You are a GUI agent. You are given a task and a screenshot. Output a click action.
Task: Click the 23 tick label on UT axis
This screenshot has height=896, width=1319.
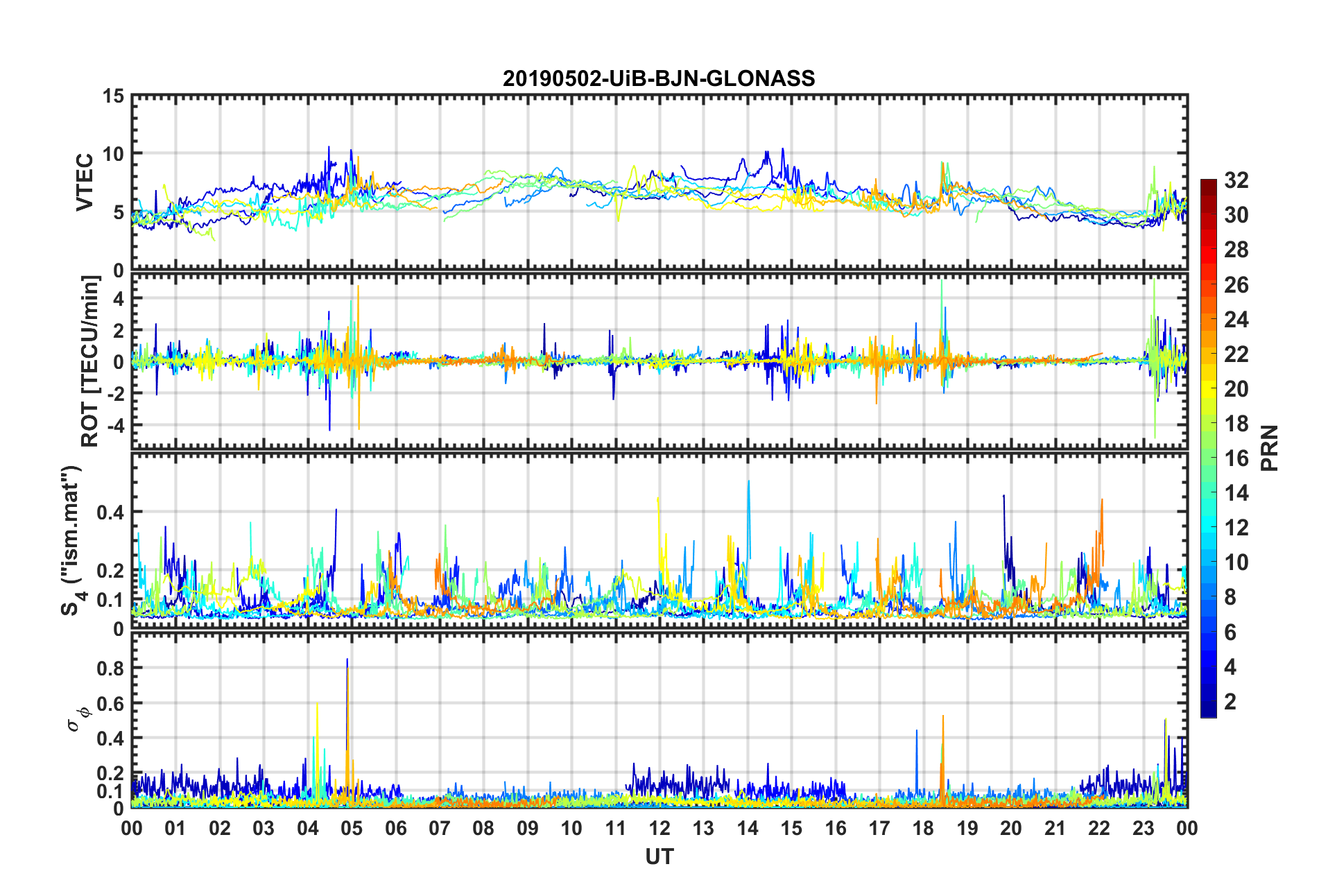(1143, 829)
